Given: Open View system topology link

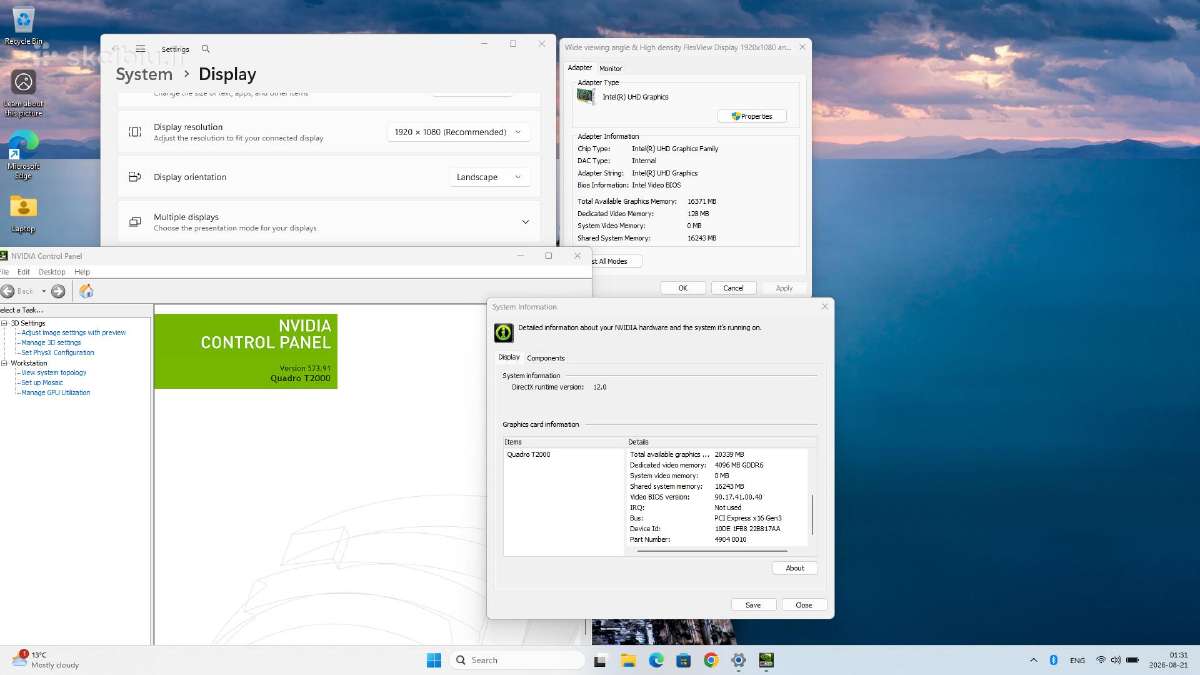Looking at the screenshot, I should [x=54, y=372].
